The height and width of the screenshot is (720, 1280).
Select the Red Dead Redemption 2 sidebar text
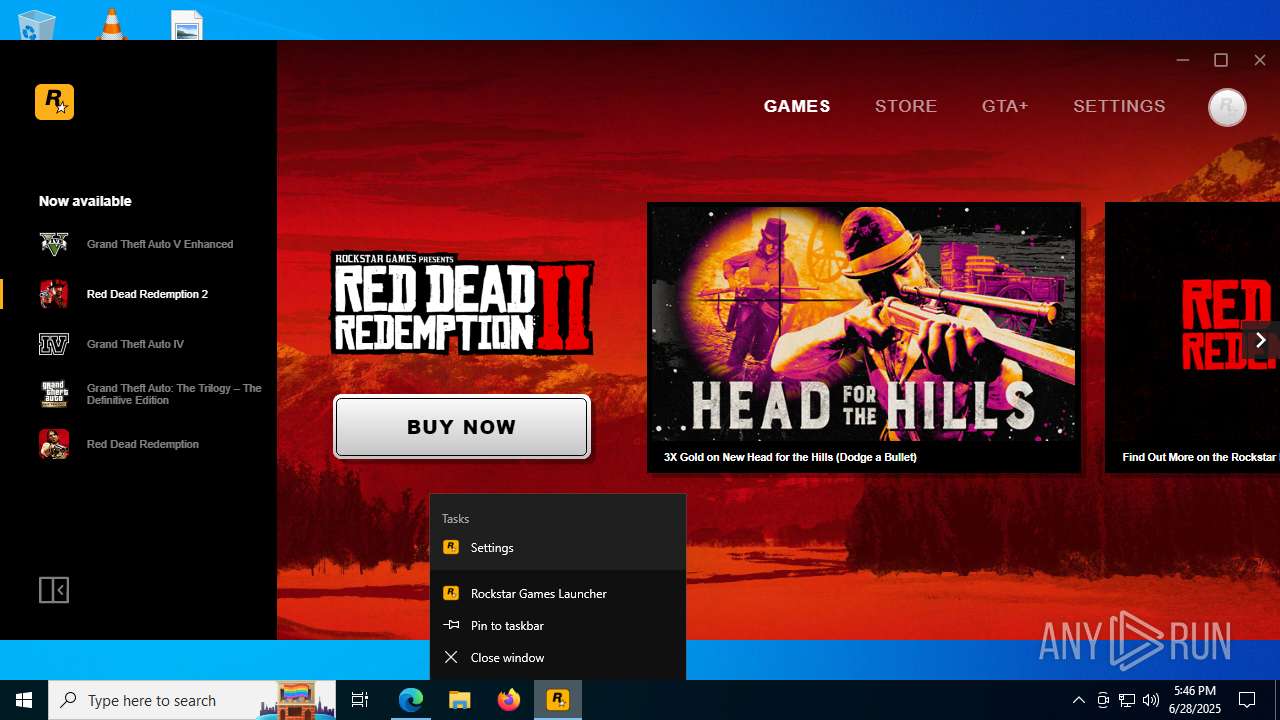click(147, 294)
